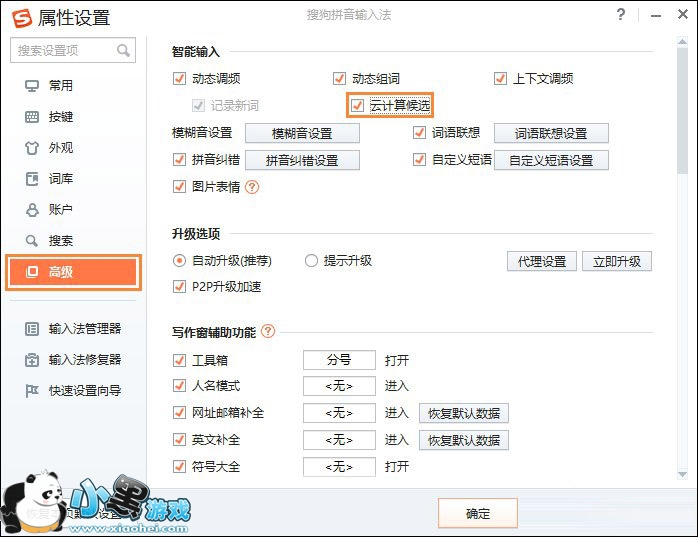This screenshot has height=537, width=698.
Task: Toggle the 动态组词 checkbox
Action: click(x=339, y=79)
